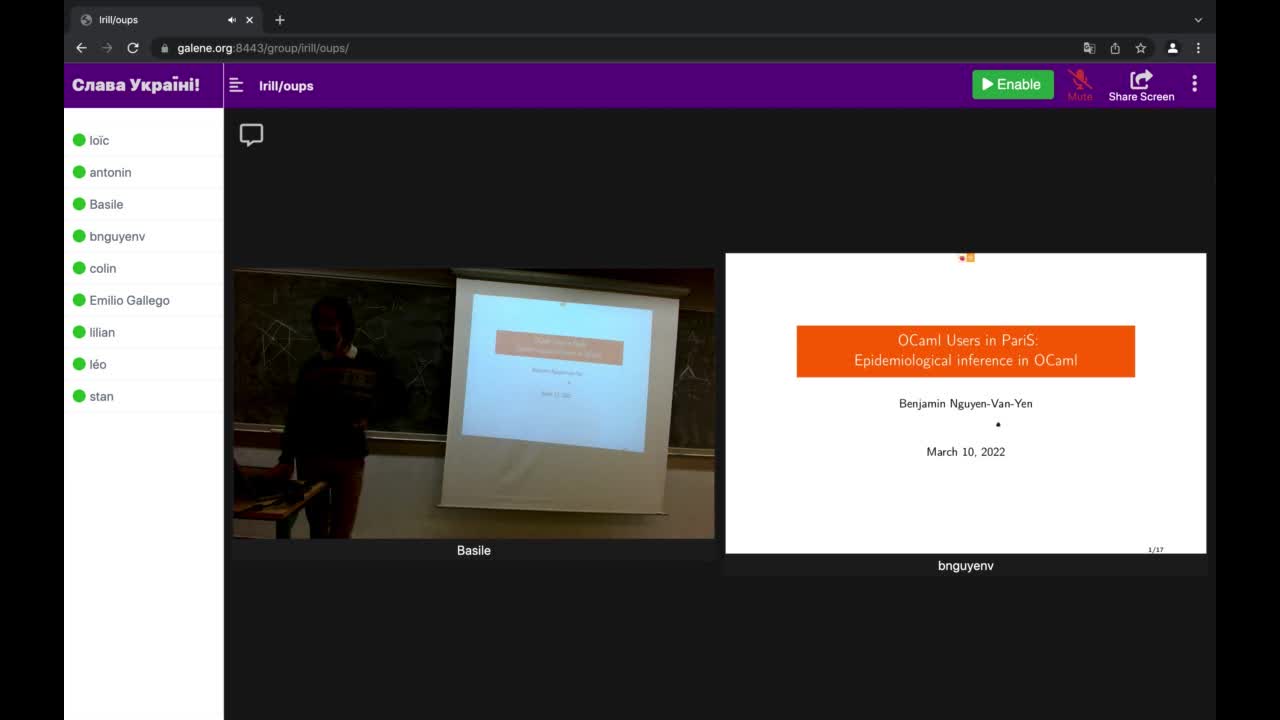Screen dimensions: 1280x720
Task: Click the bnguyenv label under slide
Action: [x=966, y=566]
